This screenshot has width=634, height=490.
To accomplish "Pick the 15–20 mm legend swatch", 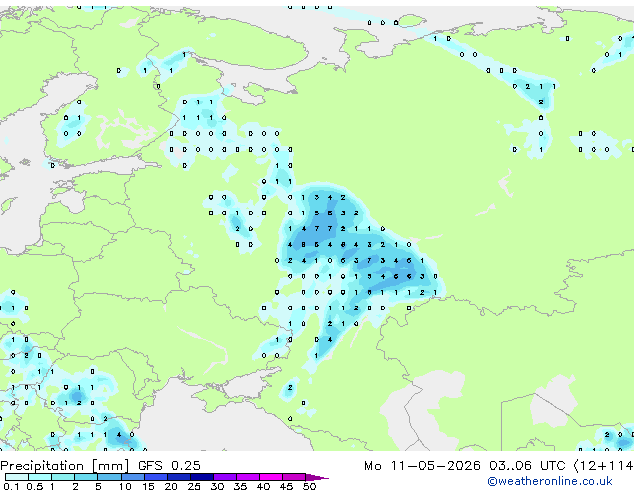I will [x=156, y=477].
